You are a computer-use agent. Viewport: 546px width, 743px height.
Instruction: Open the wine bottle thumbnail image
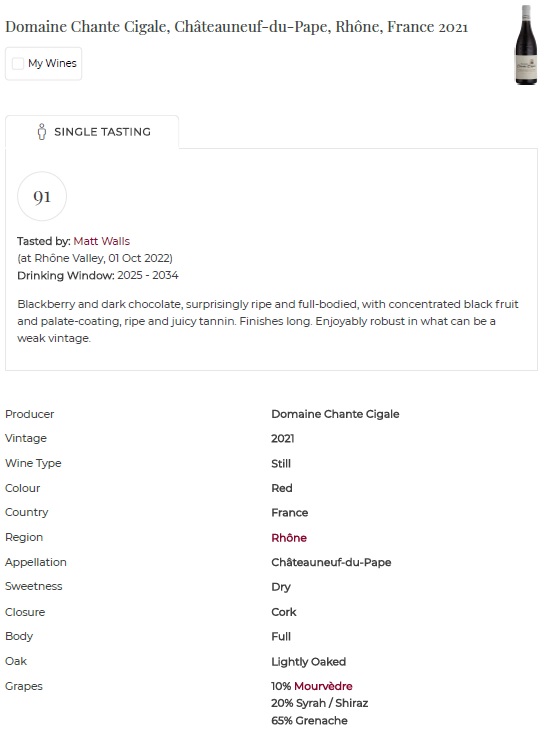(526, 45)
